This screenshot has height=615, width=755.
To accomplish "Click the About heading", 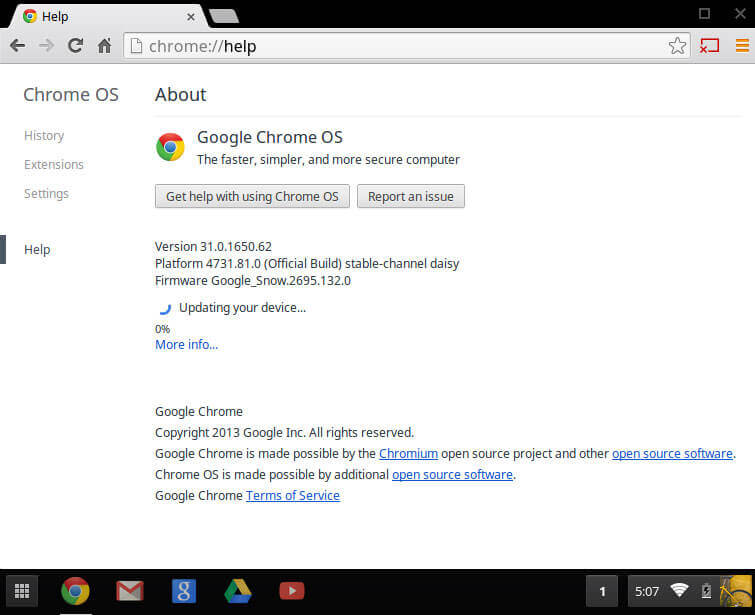I will [x=181, y=94].
